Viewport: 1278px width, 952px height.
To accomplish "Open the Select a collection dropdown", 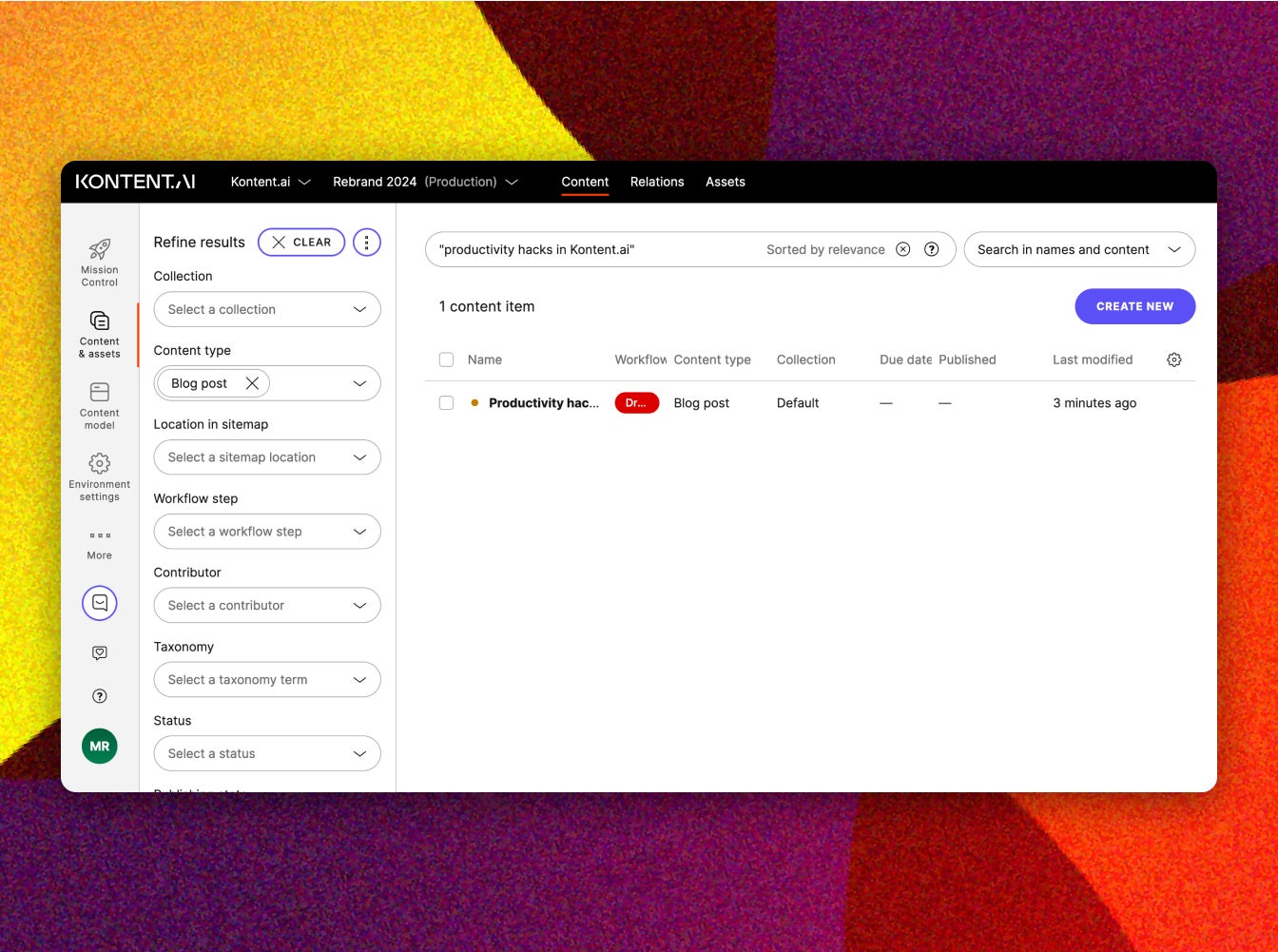I will coord(267,309).
